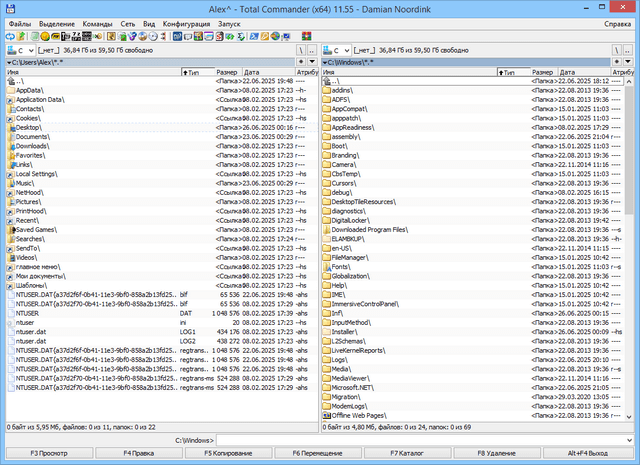Click the left panel root directory \ button
The image size is (640, 465).
301,49
